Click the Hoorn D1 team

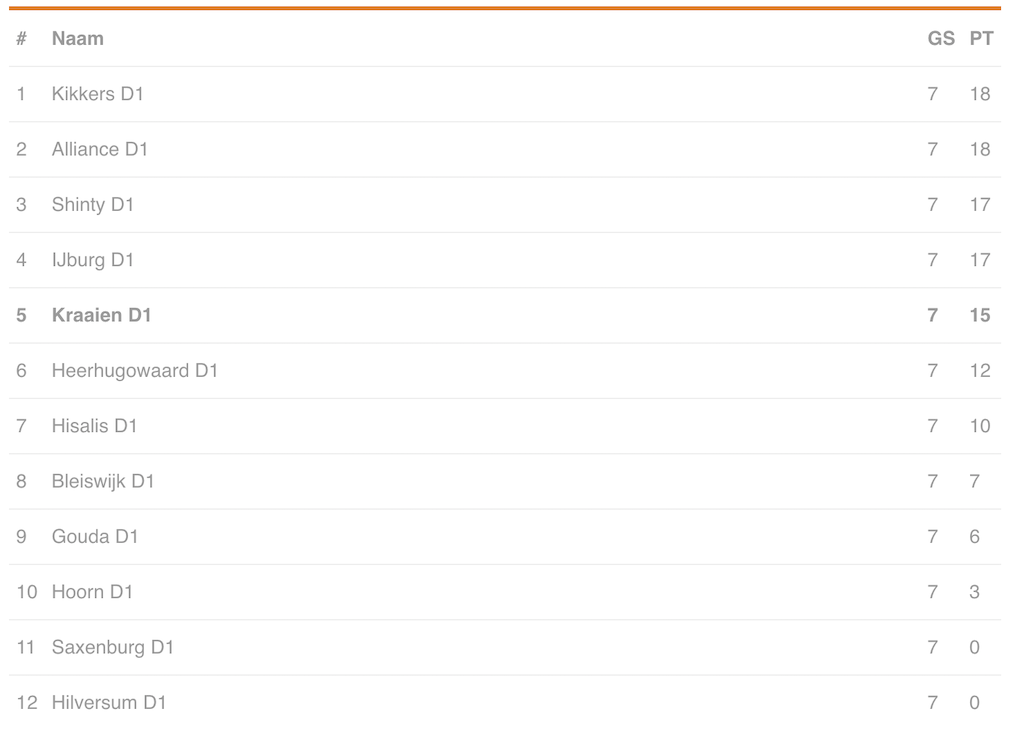click(93, 592)
